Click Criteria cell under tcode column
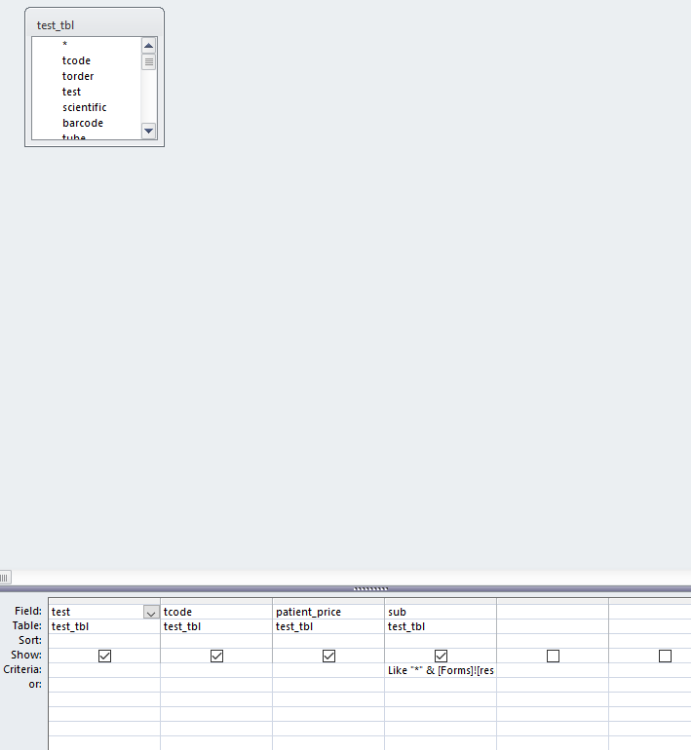The image size is (691, 750). pos(216,670)
